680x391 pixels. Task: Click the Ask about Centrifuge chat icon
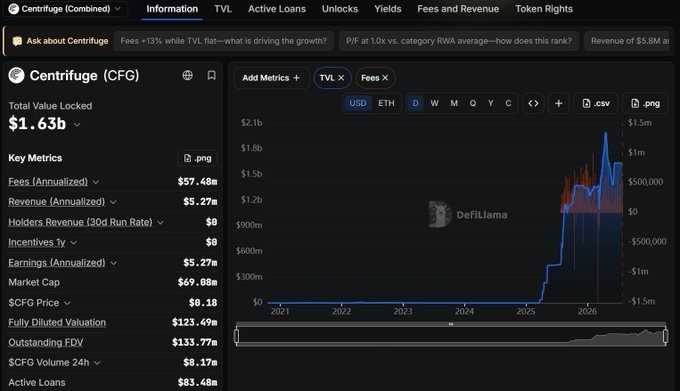pyautogui.click(x=17, y=41)
